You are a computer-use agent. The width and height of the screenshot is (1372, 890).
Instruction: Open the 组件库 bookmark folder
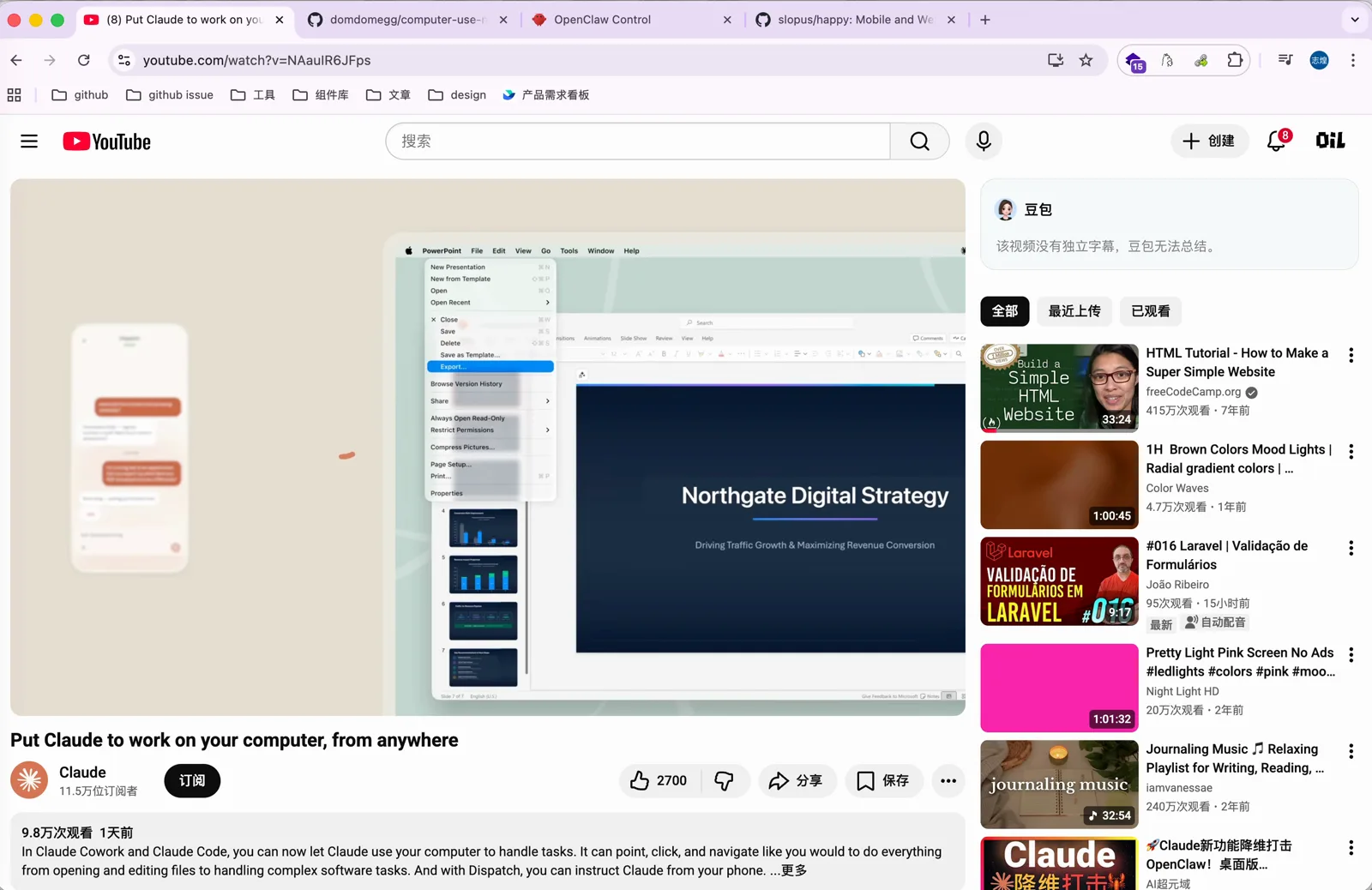[x=321, y=95]
